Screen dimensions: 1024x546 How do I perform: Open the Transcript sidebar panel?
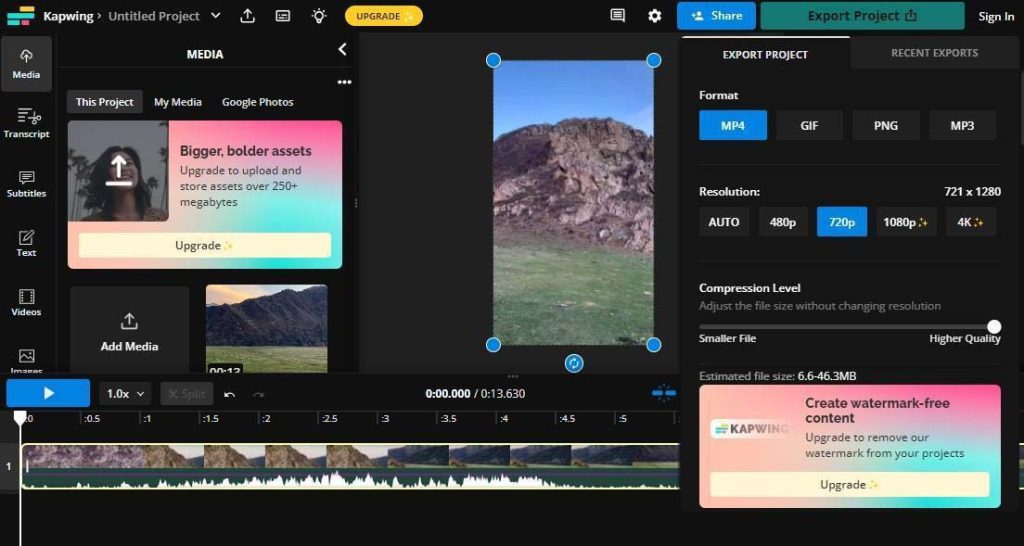(x=26, y=123)
